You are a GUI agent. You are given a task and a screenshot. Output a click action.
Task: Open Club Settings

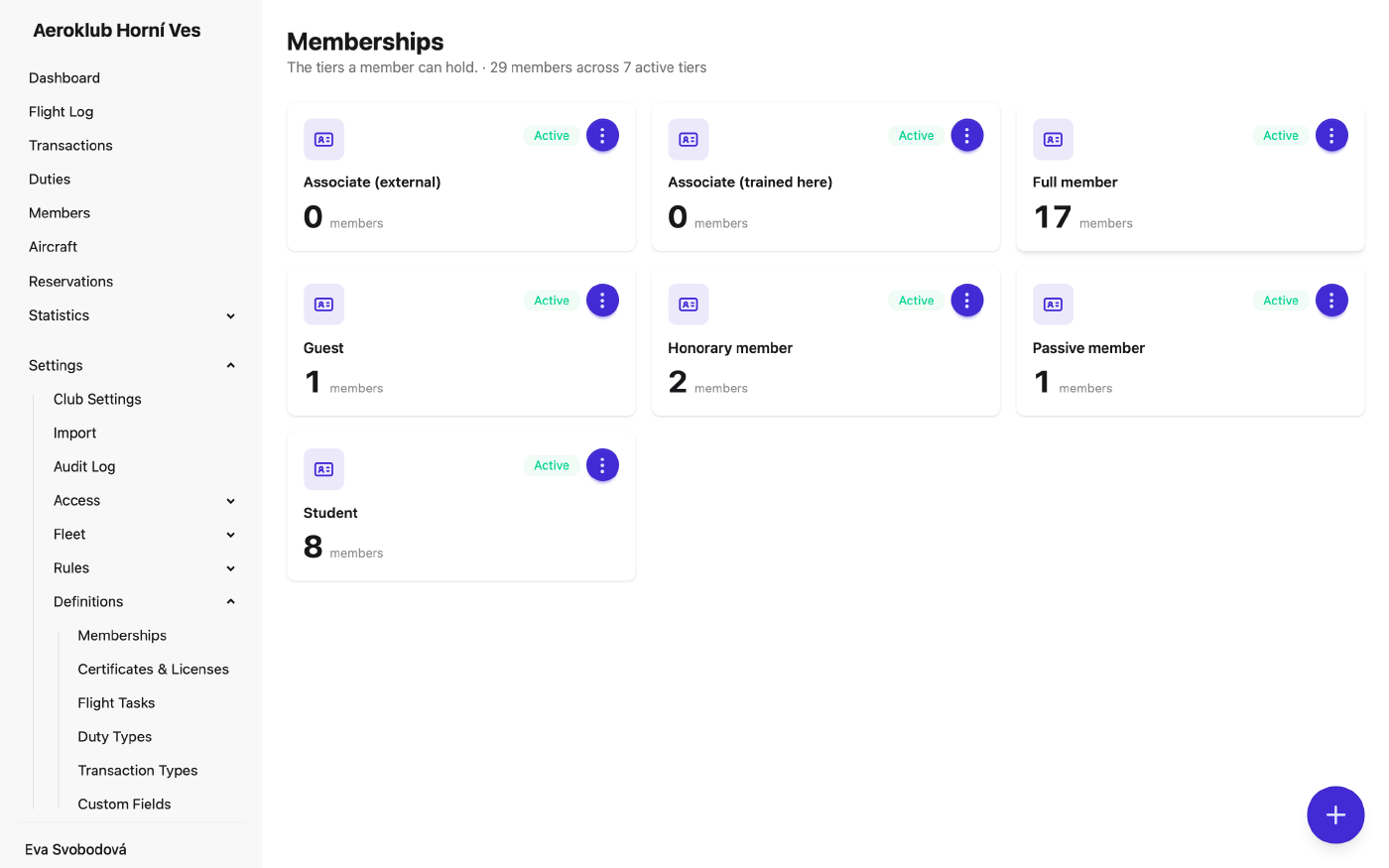(97, 399)
